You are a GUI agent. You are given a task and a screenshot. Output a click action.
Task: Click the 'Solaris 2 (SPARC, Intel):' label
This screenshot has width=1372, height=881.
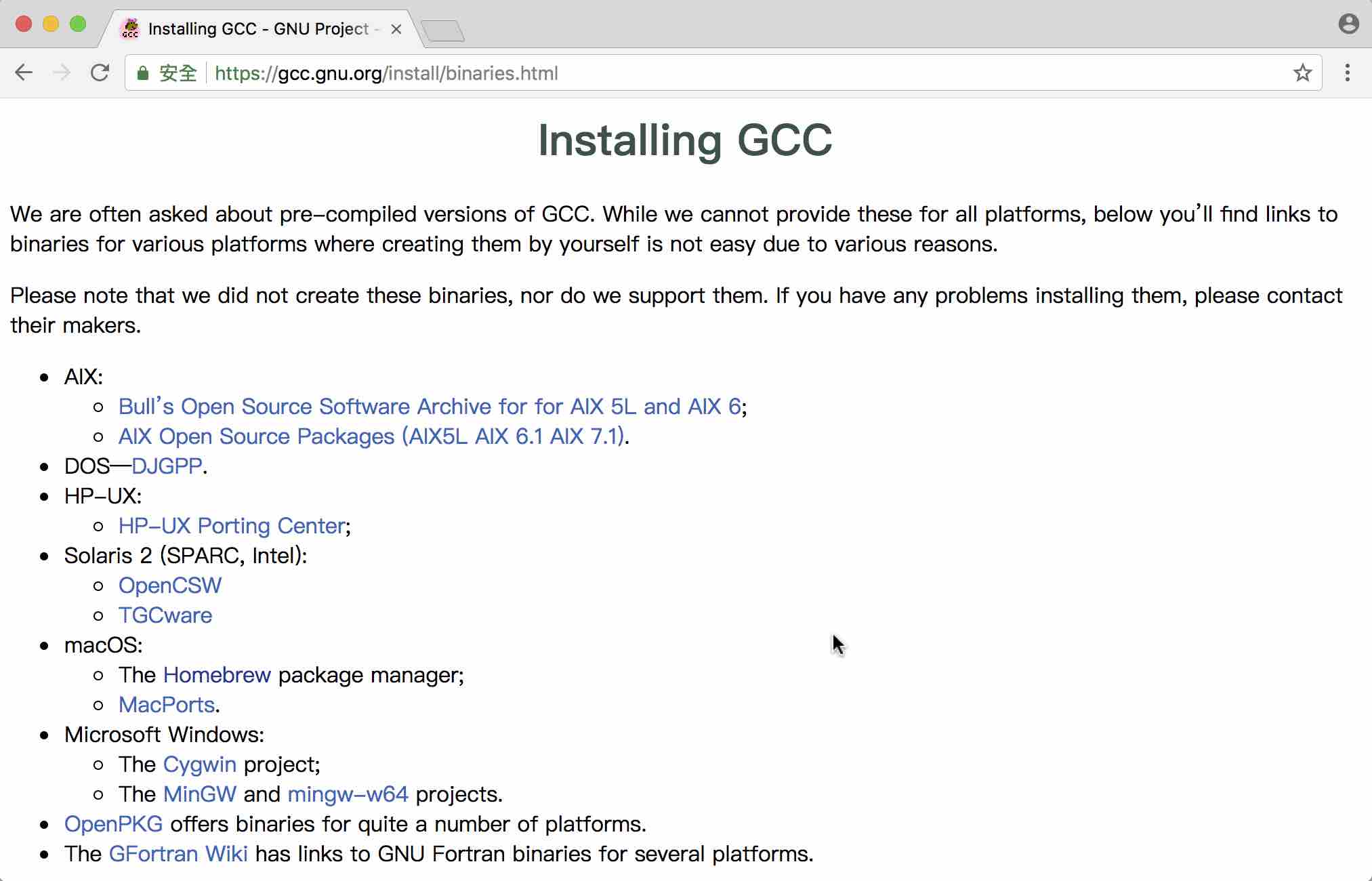point(186,556)
